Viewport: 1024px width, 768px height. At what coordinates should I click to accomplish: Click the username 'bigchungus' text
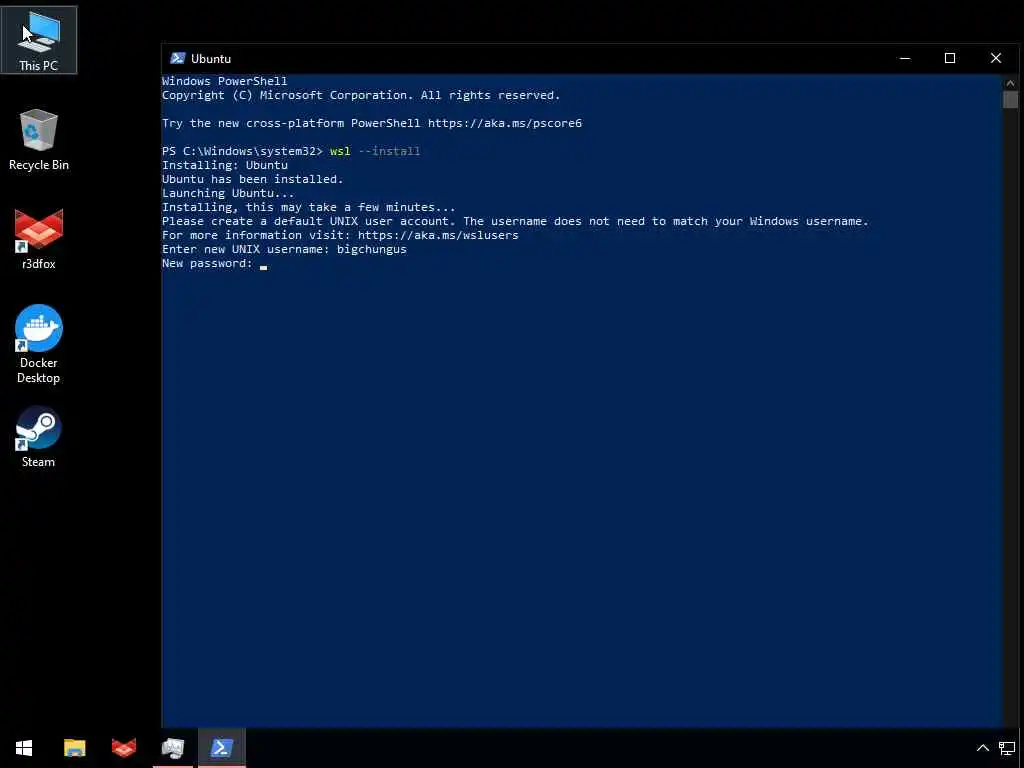pos(372,249)
